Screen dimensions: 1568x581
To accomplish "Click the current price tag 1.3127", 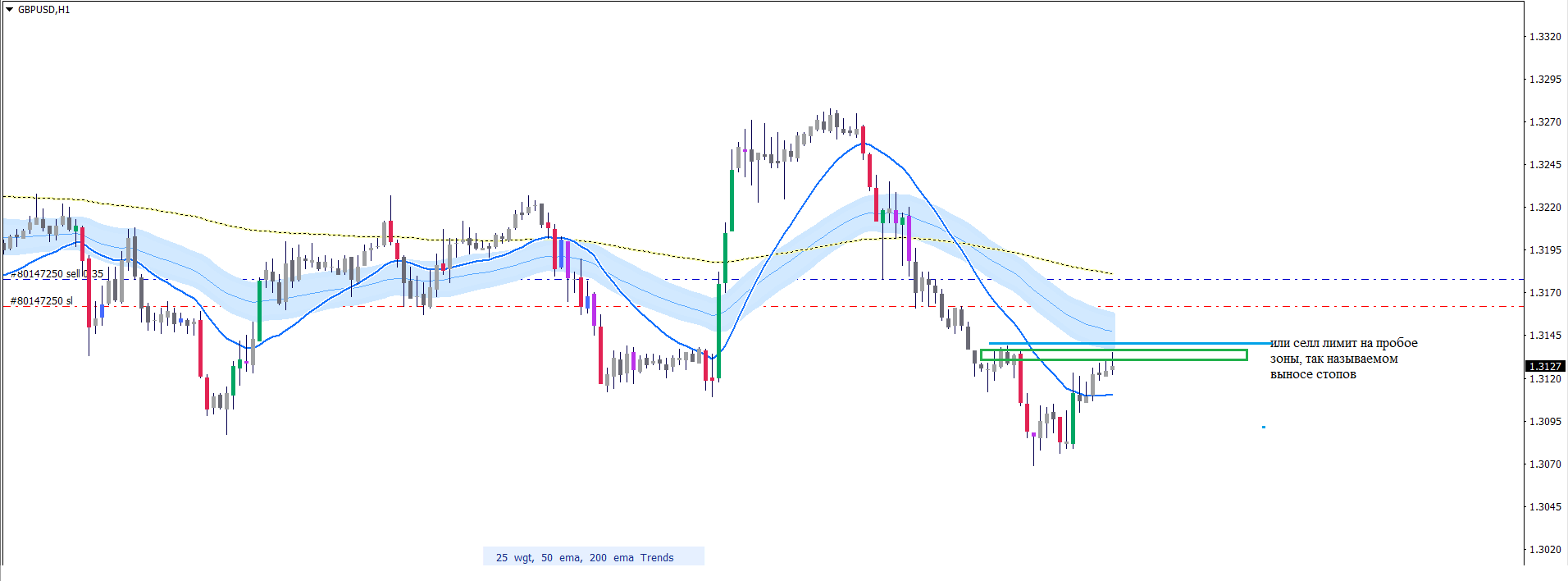I will 1545,366.
